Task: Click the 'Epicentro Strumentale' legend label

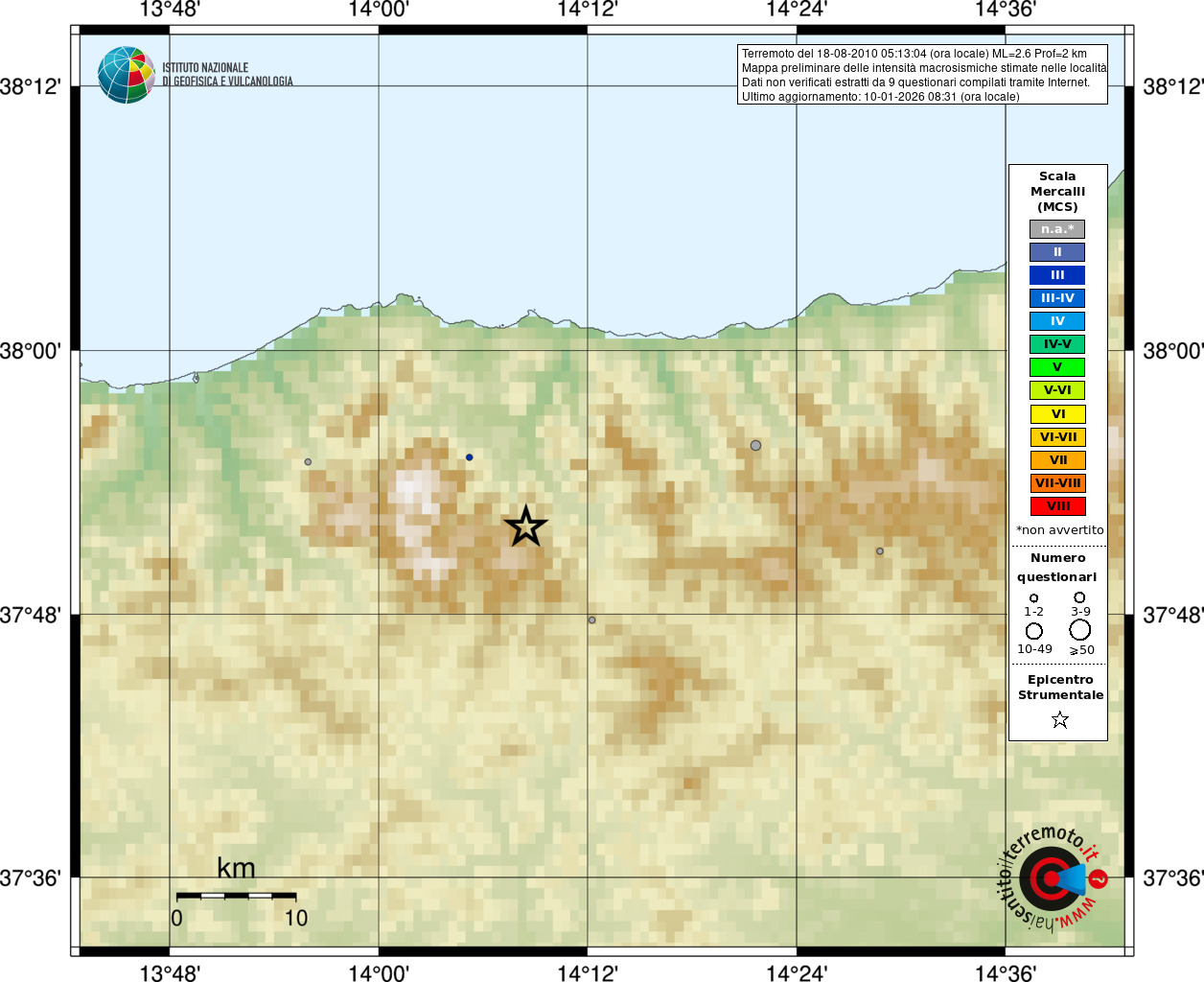Action: point(1060,688)
